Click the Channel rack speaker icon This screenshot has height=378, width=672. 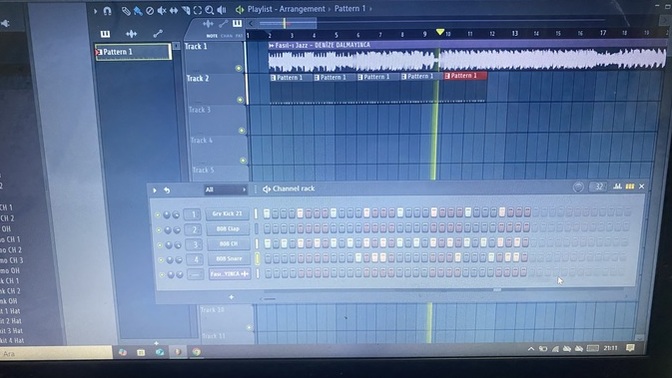click(x=267, y=189)
